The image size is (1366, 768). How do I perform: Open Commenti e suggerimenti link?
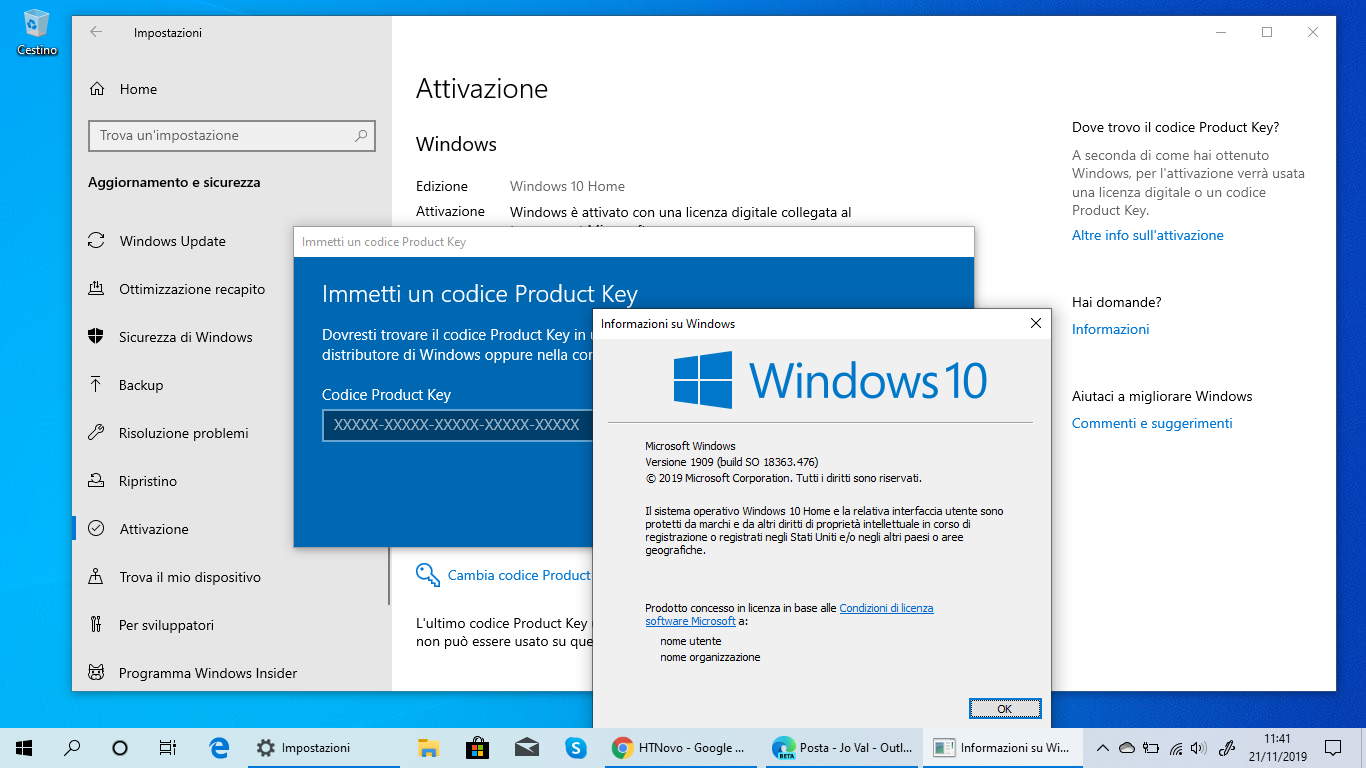[1152, 423]
